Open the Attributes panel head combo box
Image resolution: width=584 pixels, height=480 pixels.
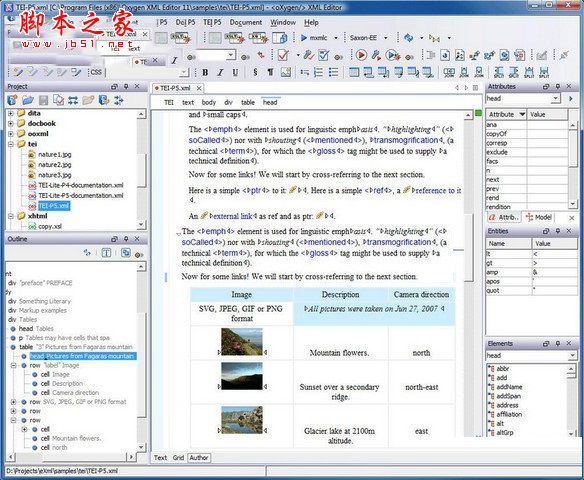523,99
